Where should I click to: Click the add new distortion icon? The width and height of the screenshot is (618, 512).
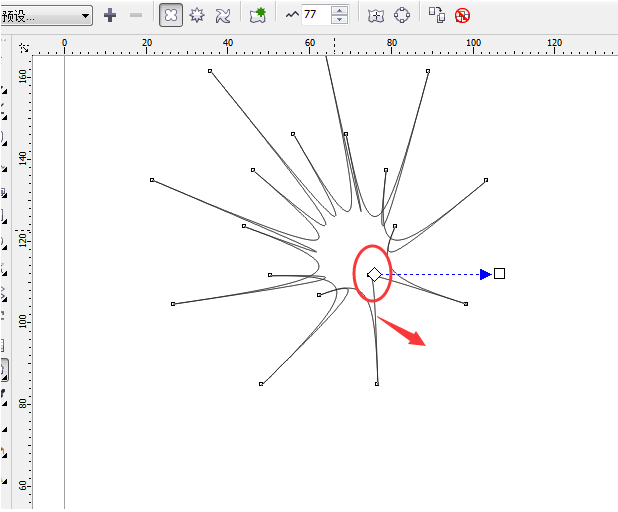pyautogui.click(x=258, y=15)
